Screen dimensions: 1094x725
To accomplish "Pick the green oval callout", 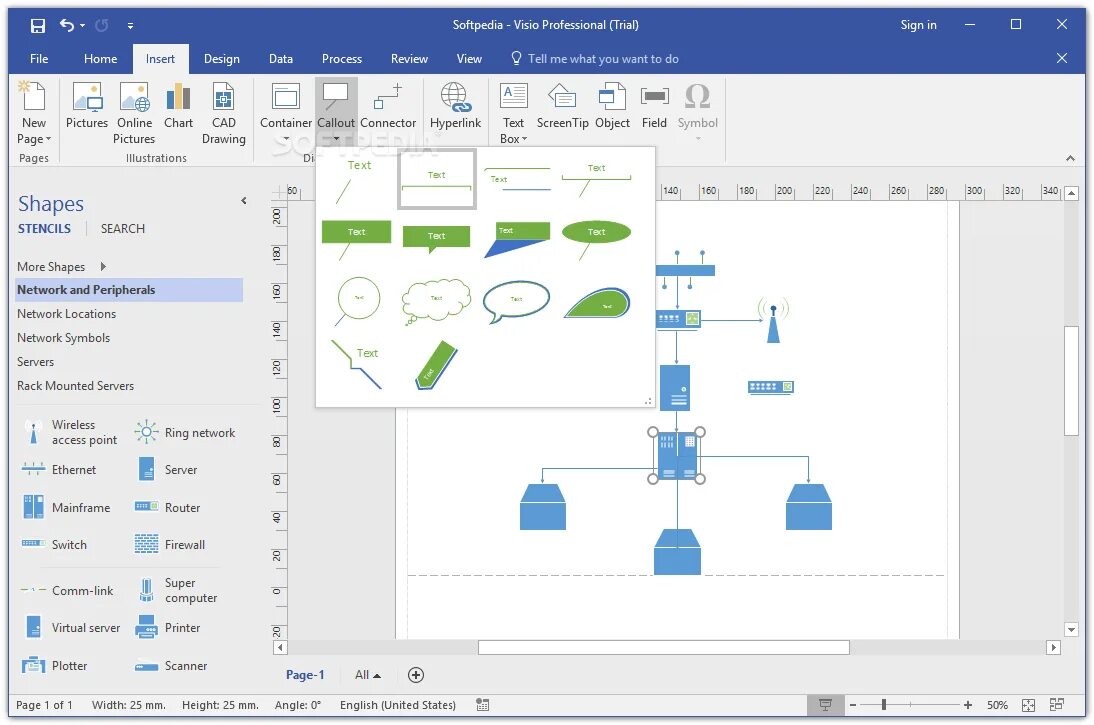I will pyautogui.click(x=595, y=239).
